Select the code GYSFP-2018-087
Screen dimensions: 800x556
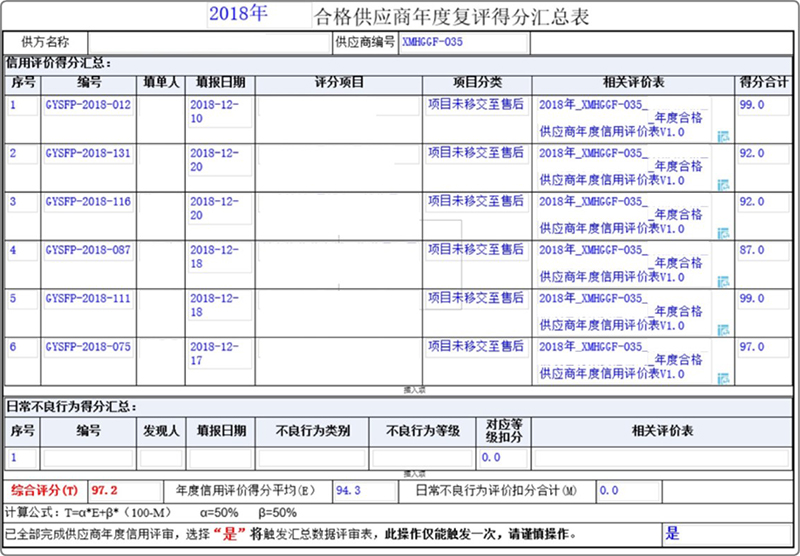click(x=88, y=250)
